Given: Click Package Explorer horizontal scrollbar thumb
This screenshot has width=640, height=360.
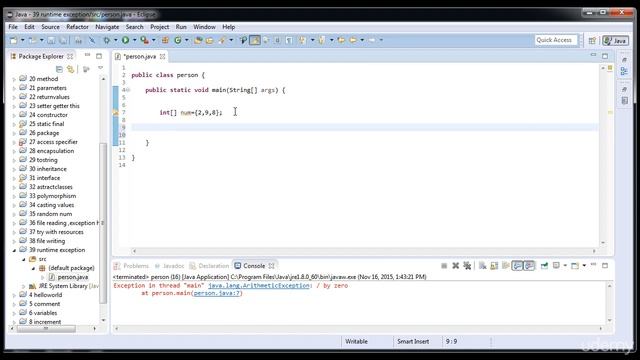Looking at the screenshot, I should pyautogui.click(x=46, y=328).
